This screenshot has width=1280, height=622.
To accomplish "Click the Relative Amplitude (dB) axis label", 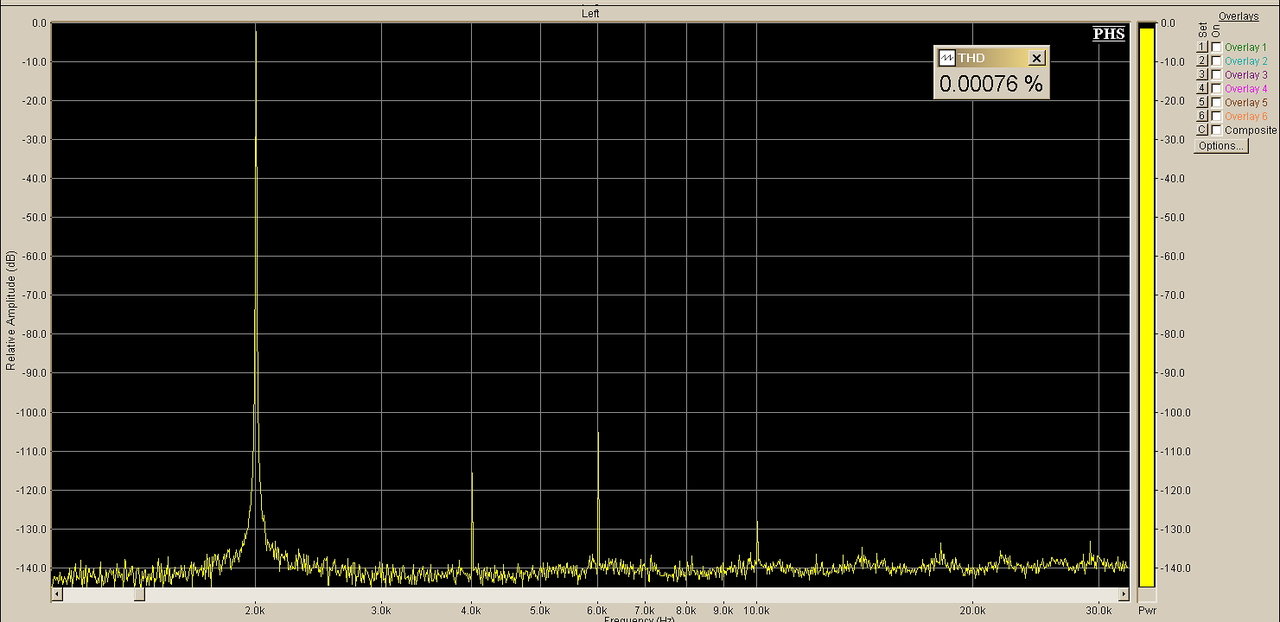I will click(11, 311).
